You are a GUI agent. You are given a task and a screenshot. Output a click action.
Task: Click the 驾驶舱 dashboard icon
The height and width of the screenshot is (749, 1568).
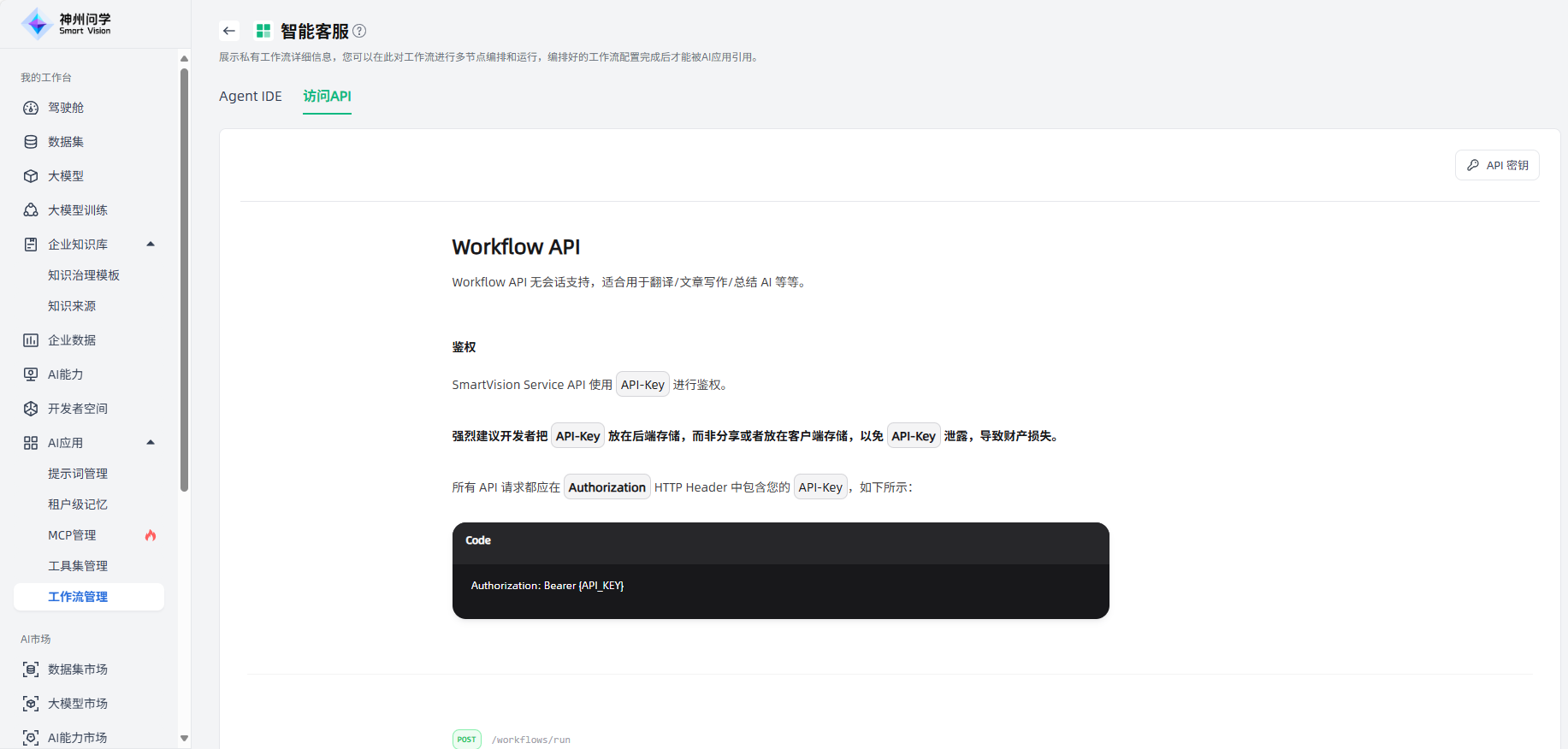31,108
